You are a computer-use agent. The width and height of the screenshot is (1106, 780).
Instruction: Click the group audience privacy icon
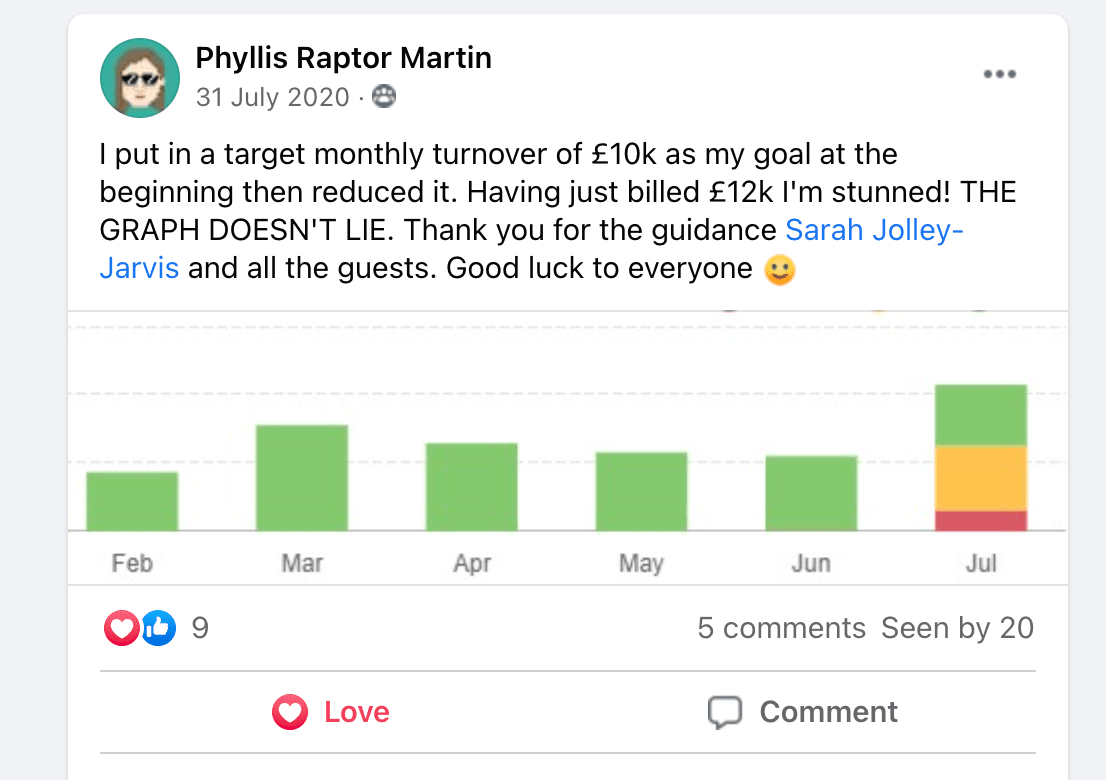383,97
